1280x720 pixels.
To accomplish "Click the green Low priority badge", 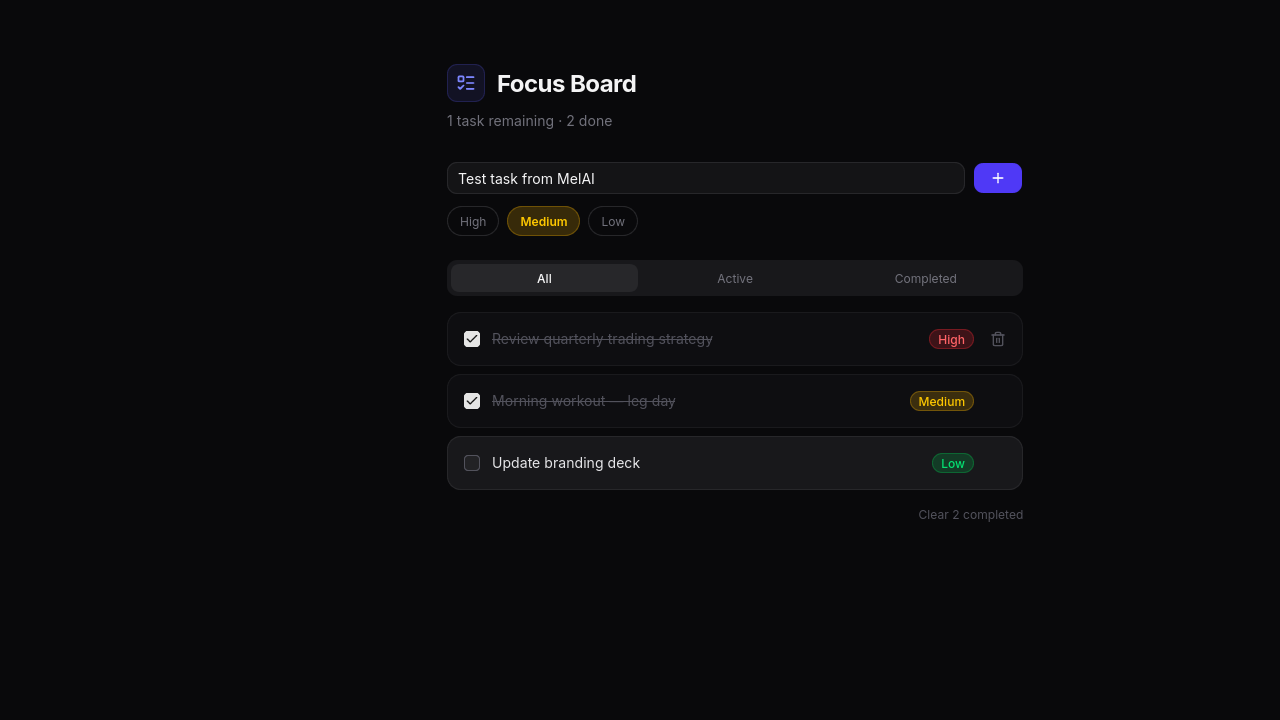I will pyautogui.click(x=952, y=463).
